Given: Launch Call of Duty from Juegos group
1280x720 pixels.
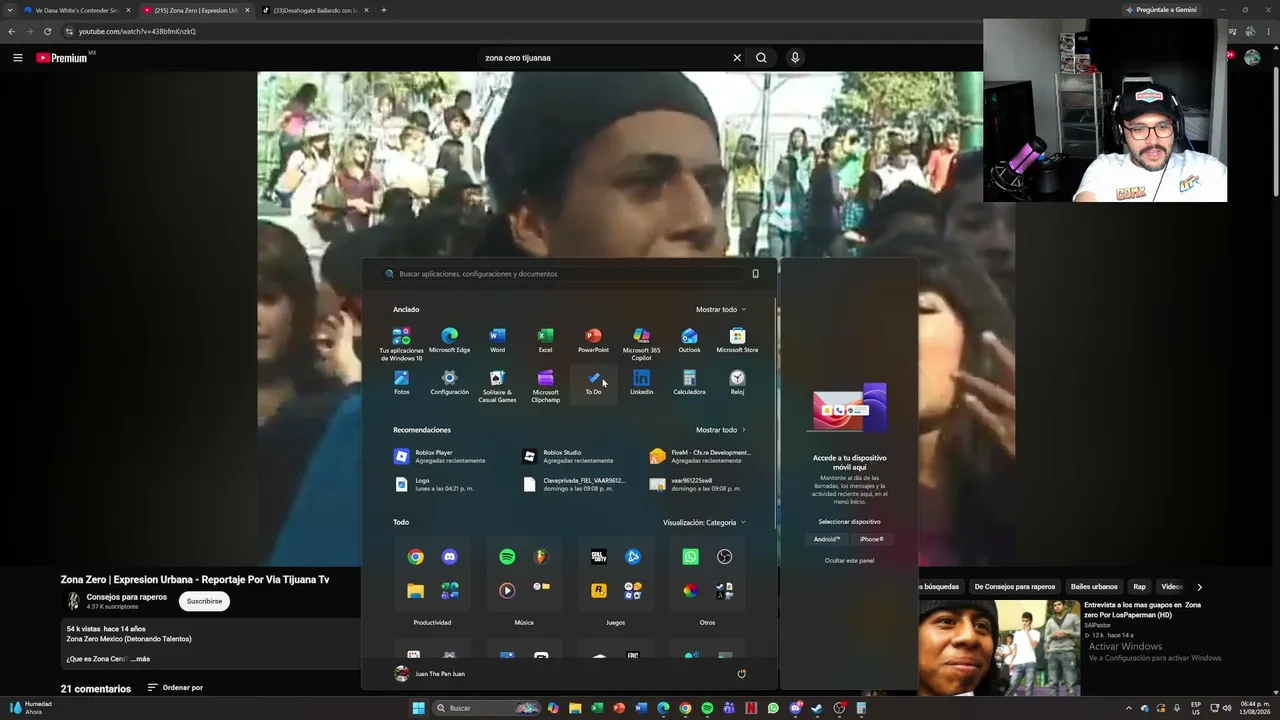Looking at the screenshot, I should (x=599, y=557).
